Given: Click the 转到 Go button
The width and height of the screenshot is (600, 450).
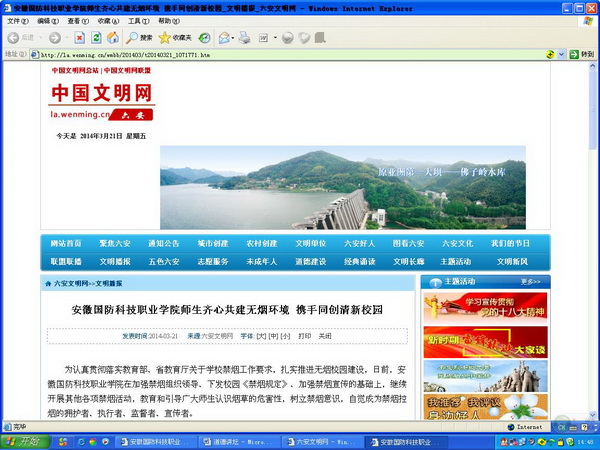Looking at the screenshot, I should (581, 54).
